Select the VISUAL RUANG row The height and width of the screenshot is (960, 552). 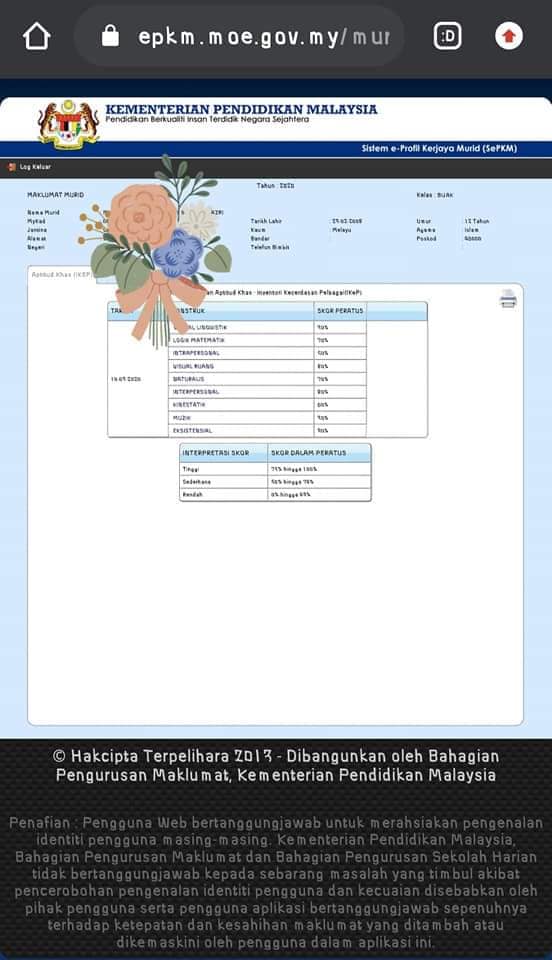pos(267,366)
